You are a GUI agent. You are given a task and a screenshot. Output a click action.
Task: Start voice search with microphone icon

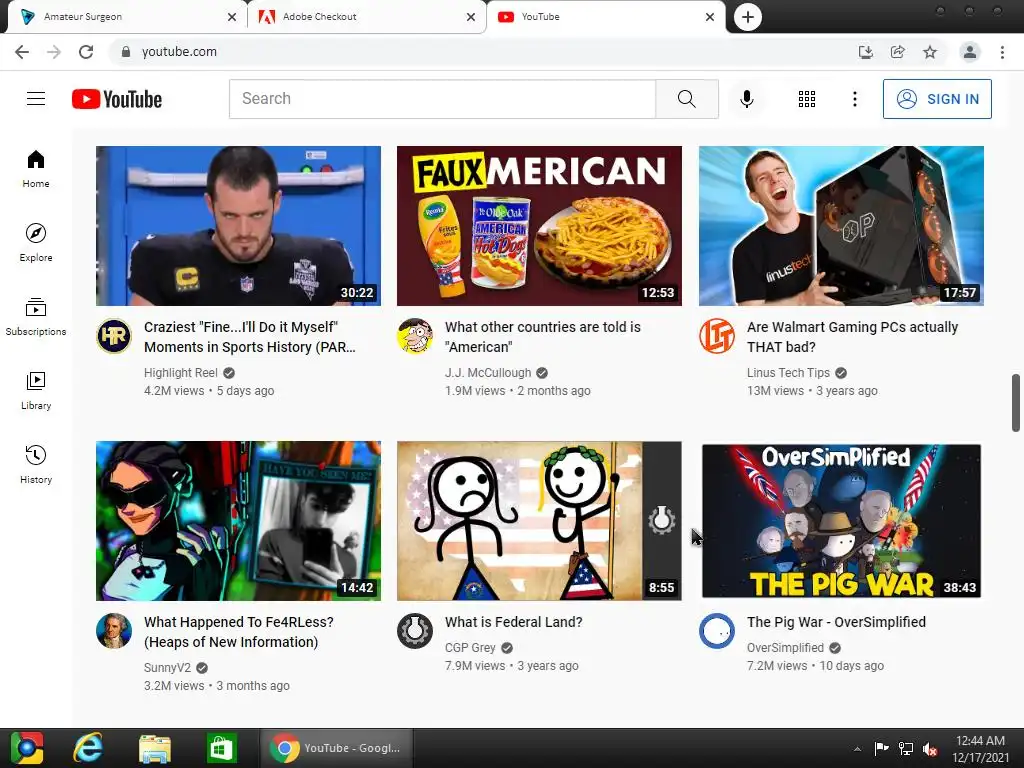[x=746, y=99]
